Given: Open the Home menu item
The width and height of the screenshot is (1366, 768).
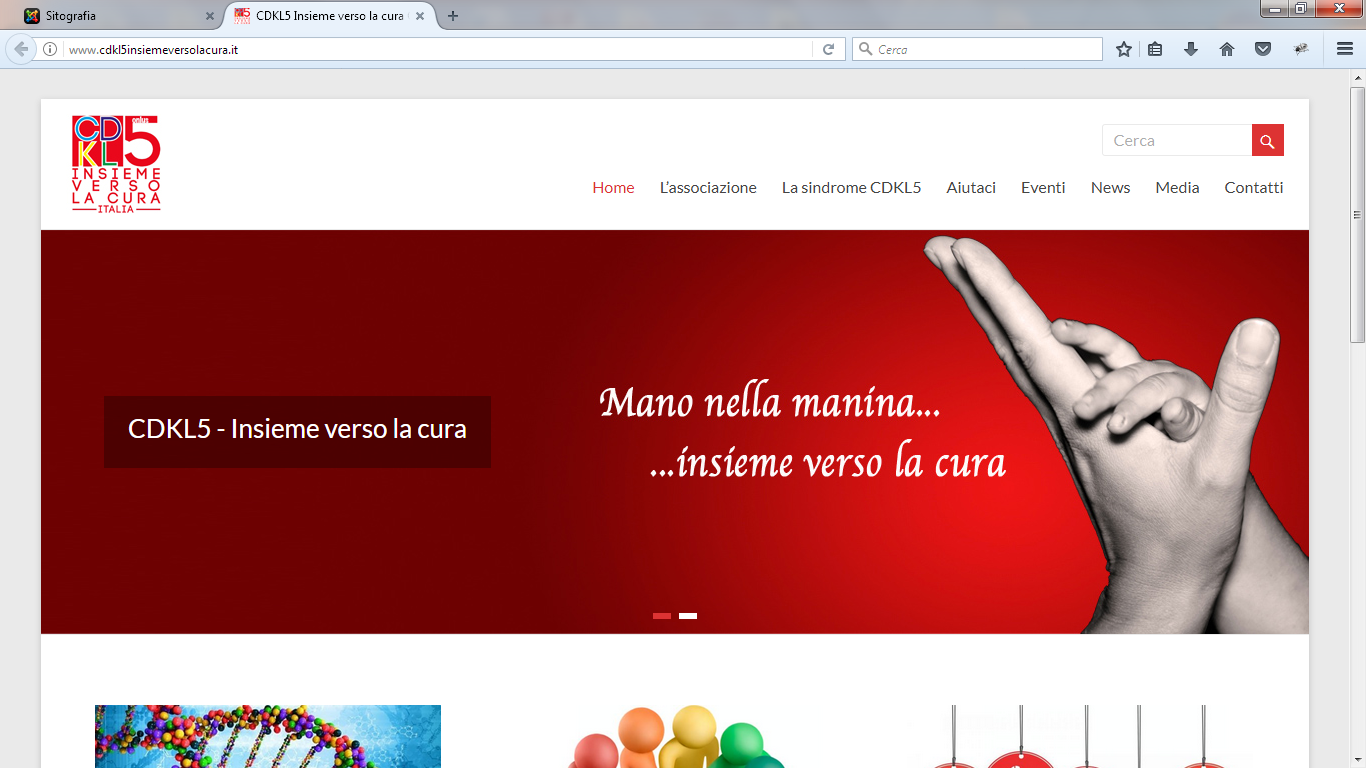Looking at the screenshot, I should [x=613, y=187].
